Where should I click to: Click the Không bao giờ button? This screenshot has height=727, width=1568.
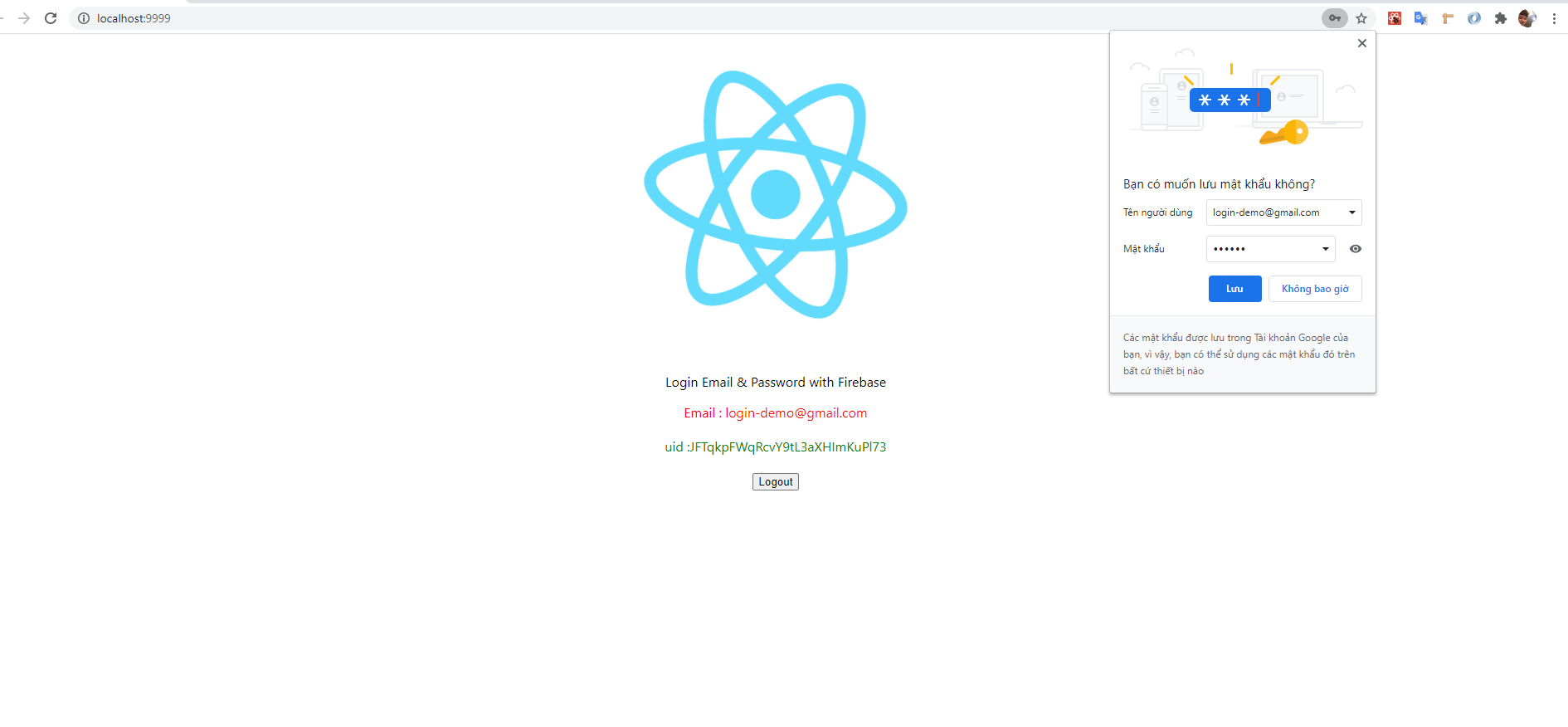(1315, 289)
